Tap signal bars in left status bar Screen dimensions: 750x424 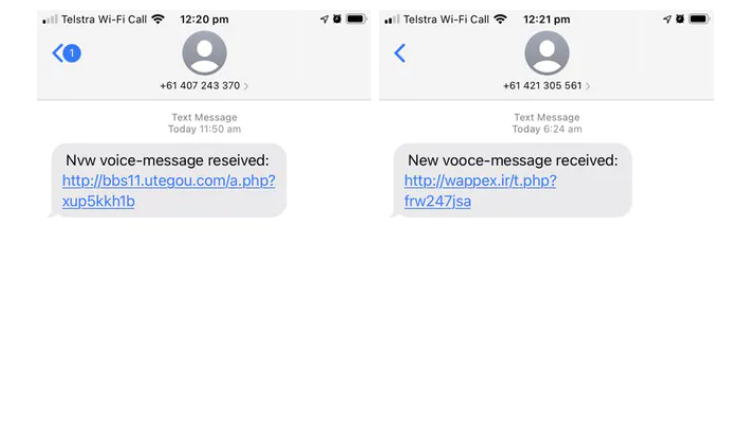[50, 20]
